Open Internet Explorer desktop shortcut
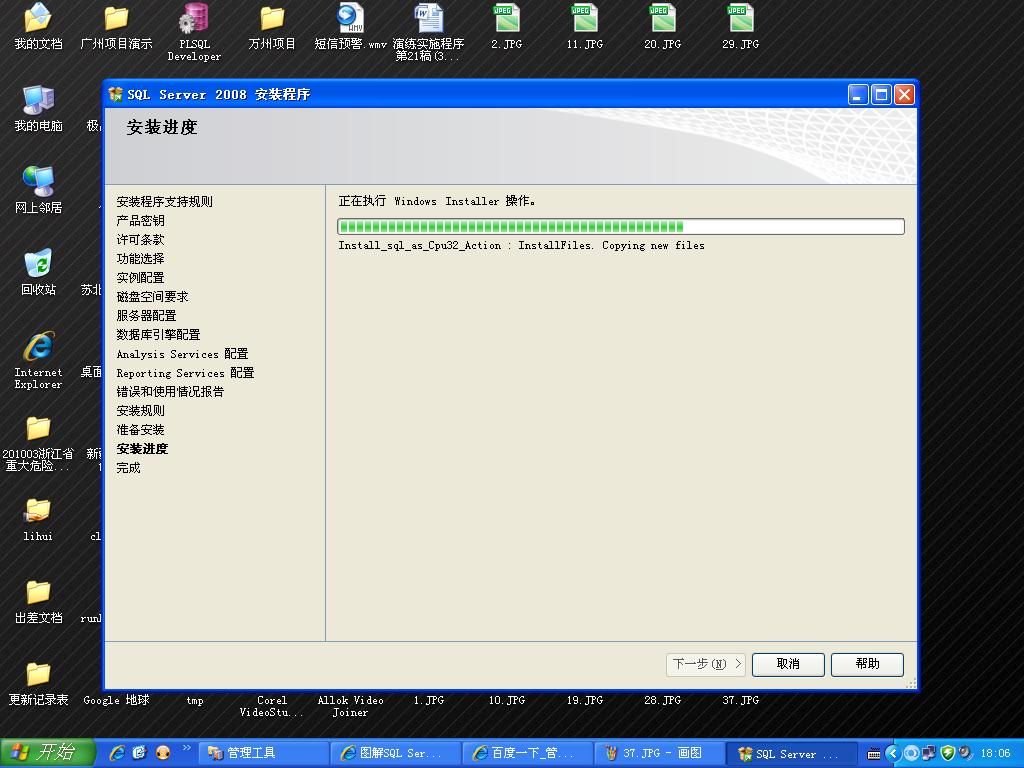 coord(38,348)
